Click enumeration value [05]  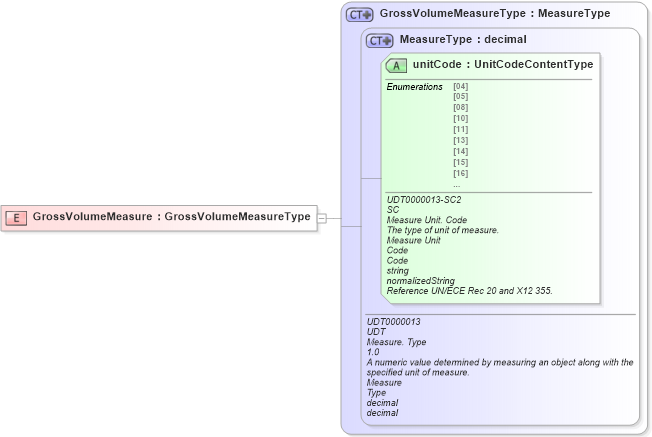[x=460, y=96]
